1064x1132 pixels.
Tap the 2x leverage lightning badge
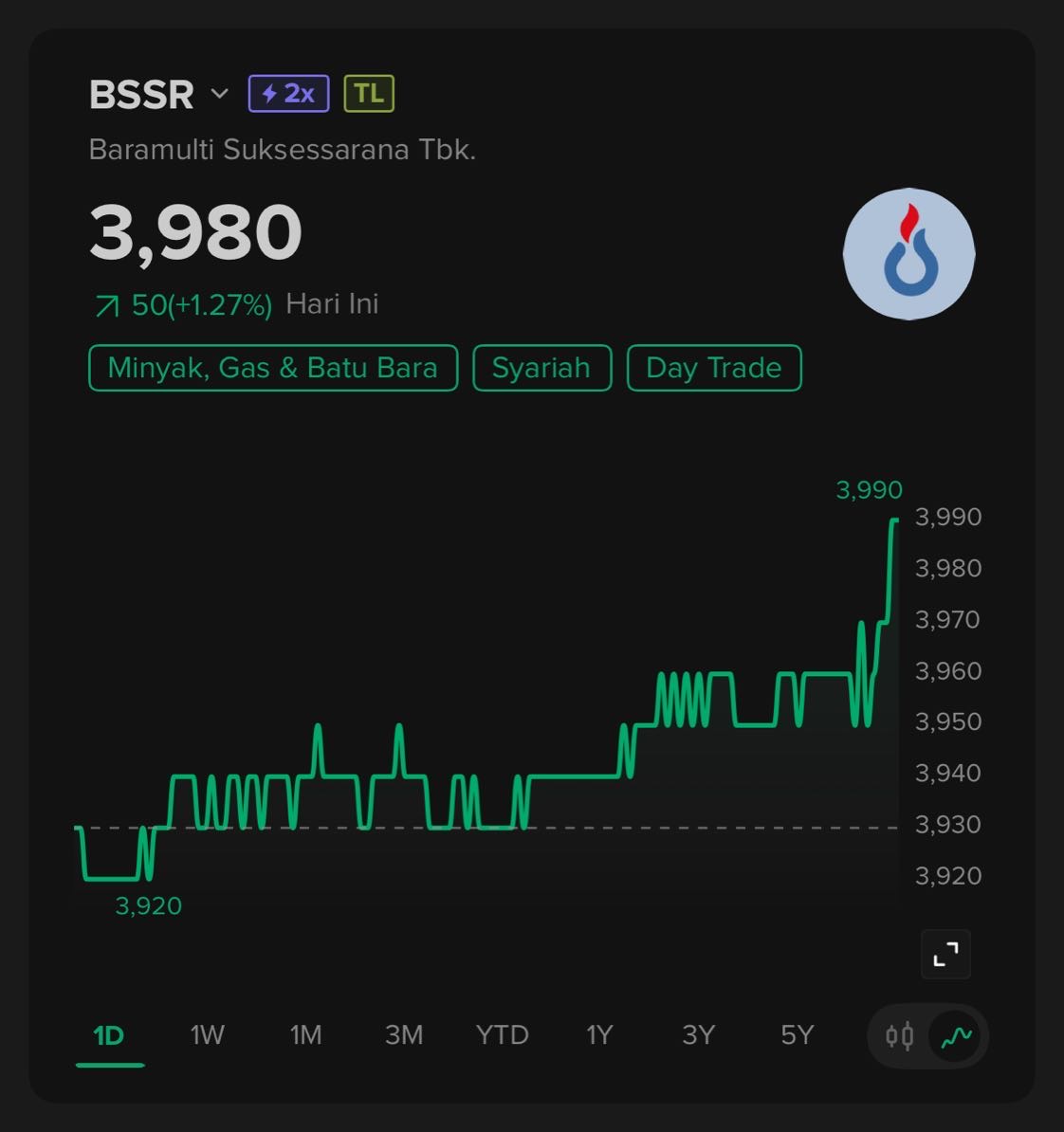288,94
